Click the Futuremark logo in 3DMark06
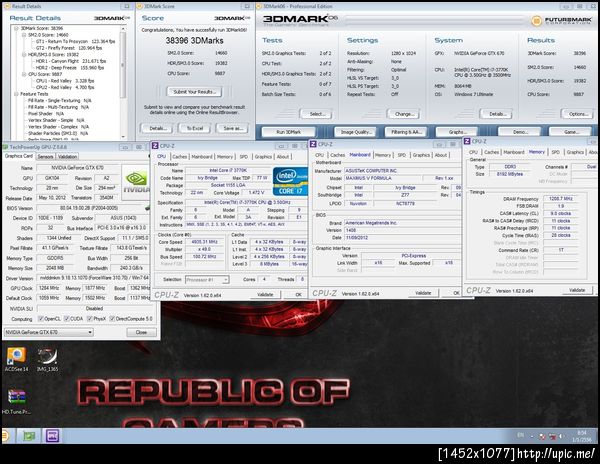Image resolution: width=600 pixels, height=464 pixels. point(562,20)
